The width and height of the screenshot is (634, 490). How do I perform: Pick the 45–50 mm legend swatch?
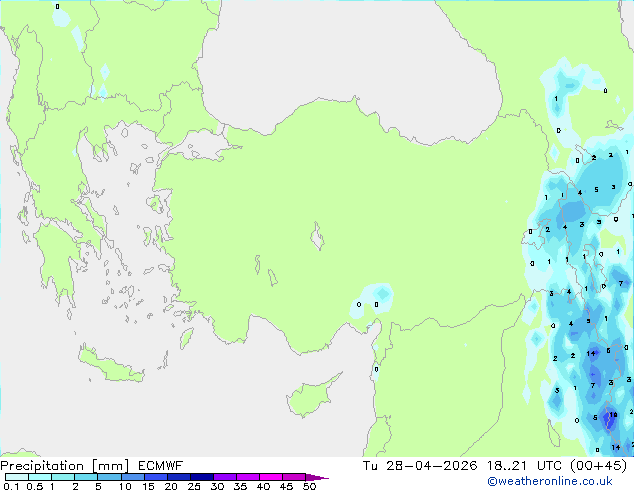(294, 477)
